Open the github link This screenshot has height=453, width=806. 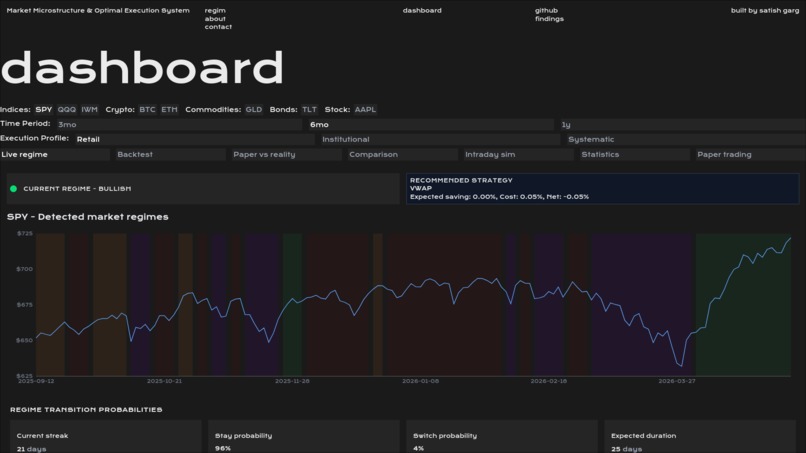(x=546, y=10)
